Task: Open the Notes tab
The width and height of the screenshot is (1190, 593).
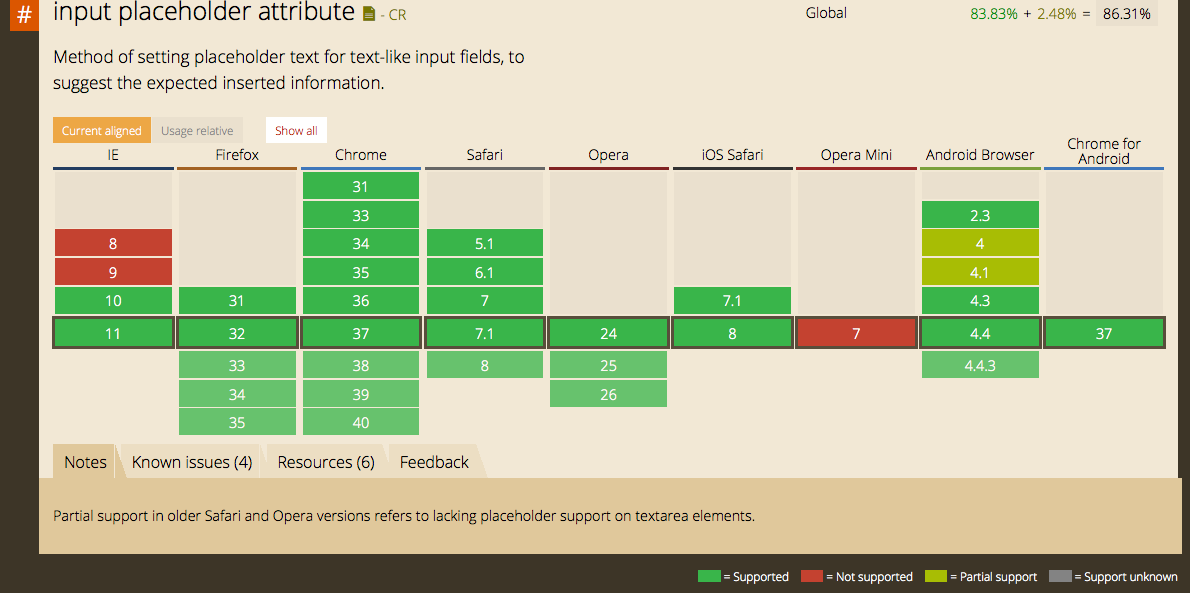Action: [85, 462]
